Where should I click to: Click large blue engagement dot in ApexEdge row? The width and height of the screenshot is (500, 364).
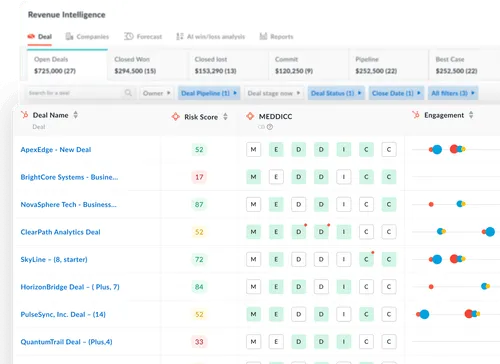click(x=437, y=149)
